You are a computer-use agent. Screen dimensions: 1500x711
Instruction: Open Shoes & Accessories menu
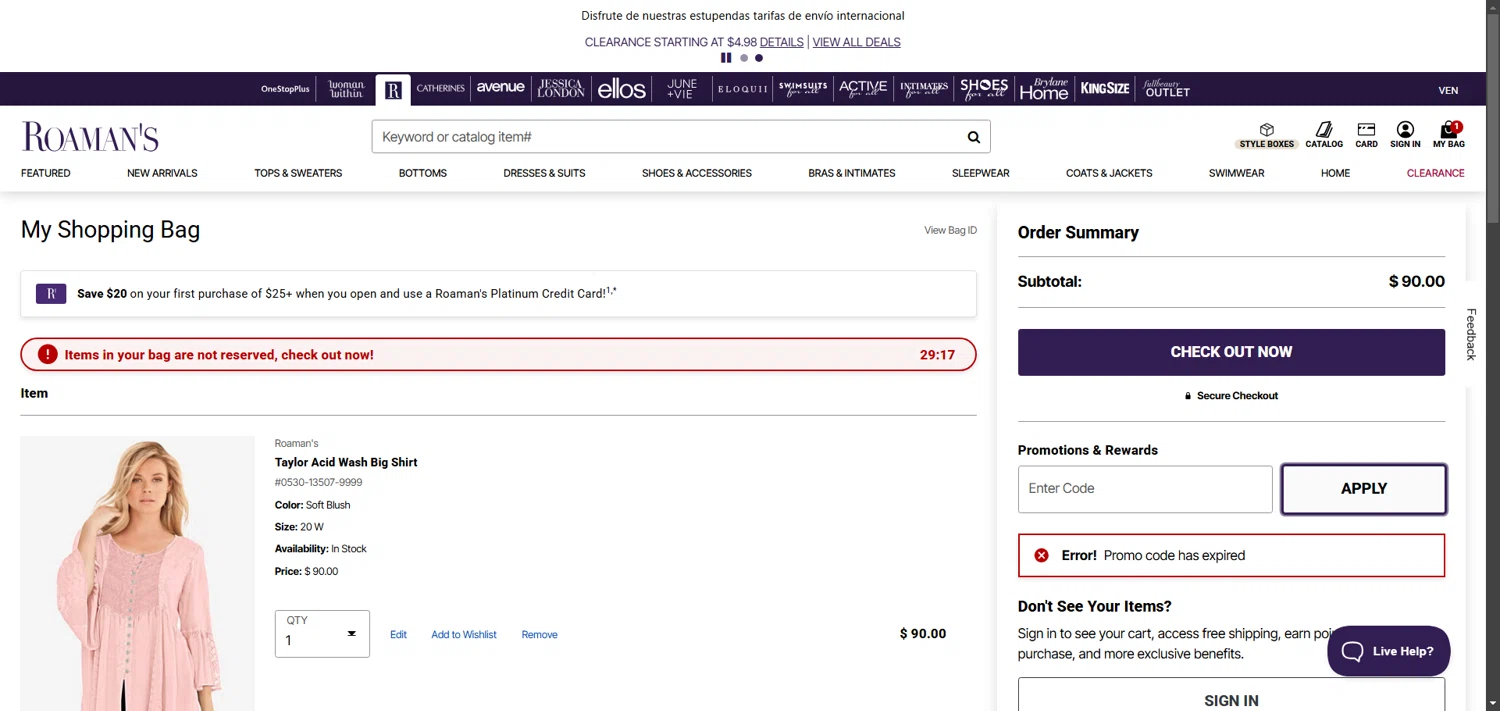click(x=697, y=173)
